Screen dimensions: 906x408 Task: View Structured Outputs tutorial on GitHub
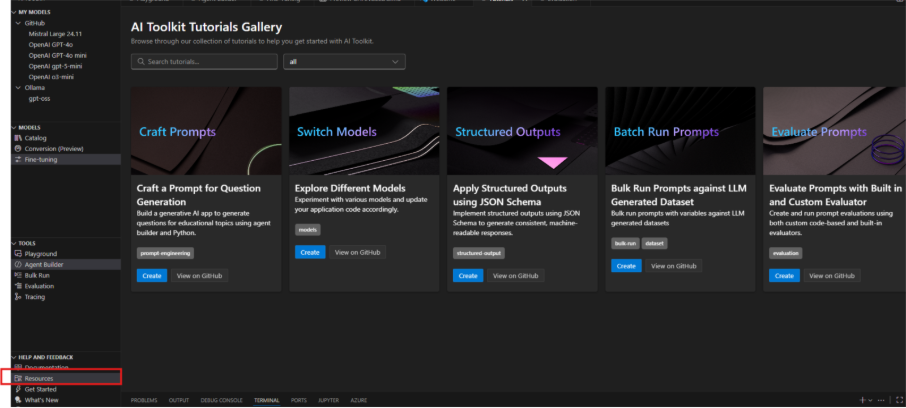click(515, 276)
